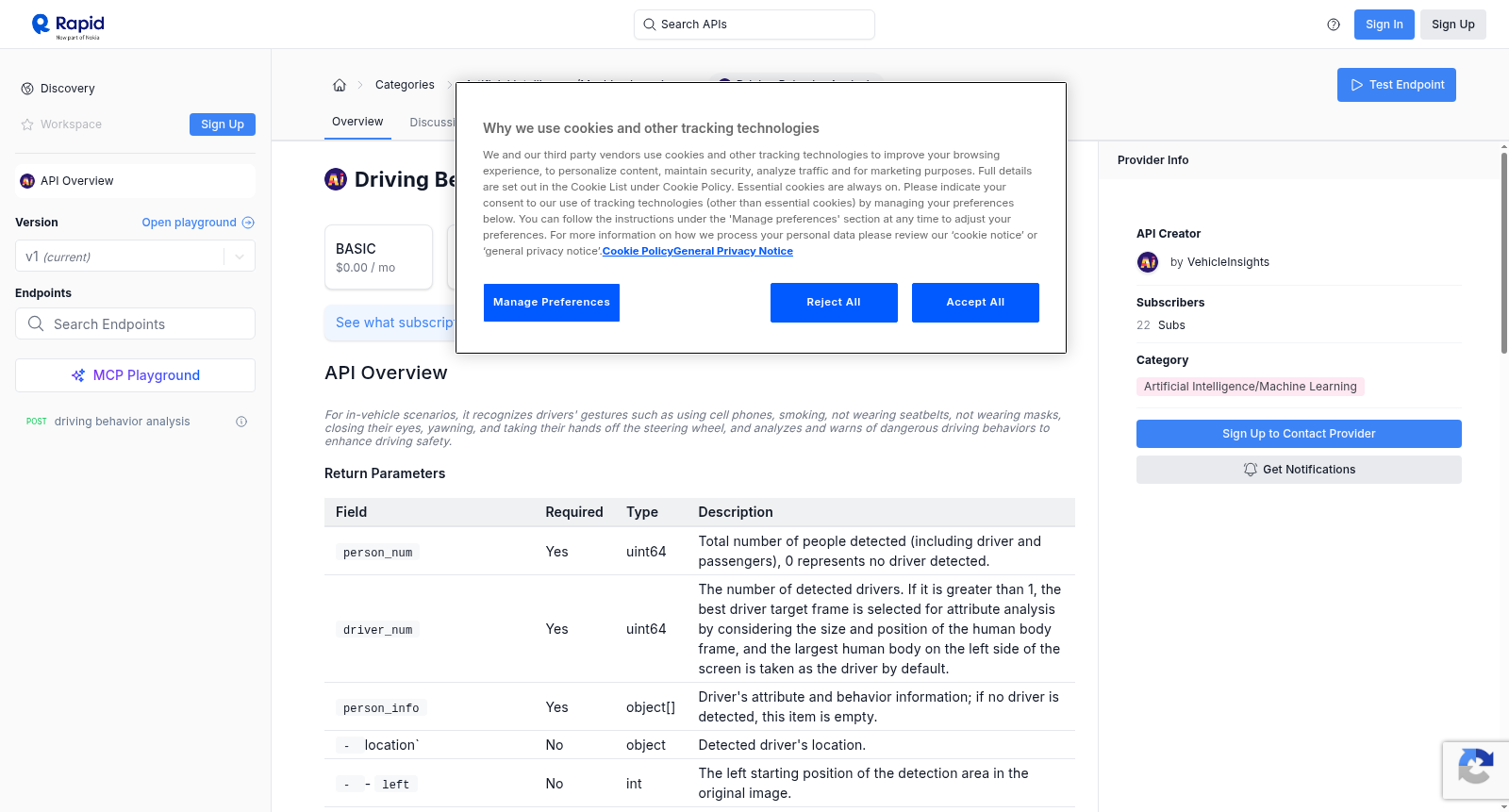
Task: Click the object[] type cell
Action: (651, 707)
